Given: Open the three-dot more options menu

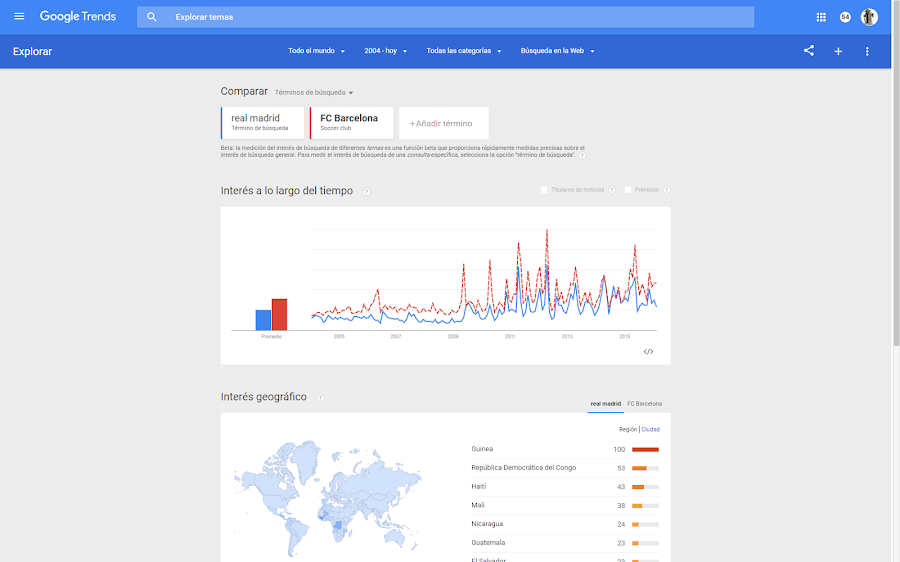Looking at the screenshot, I should click(867, 51).
